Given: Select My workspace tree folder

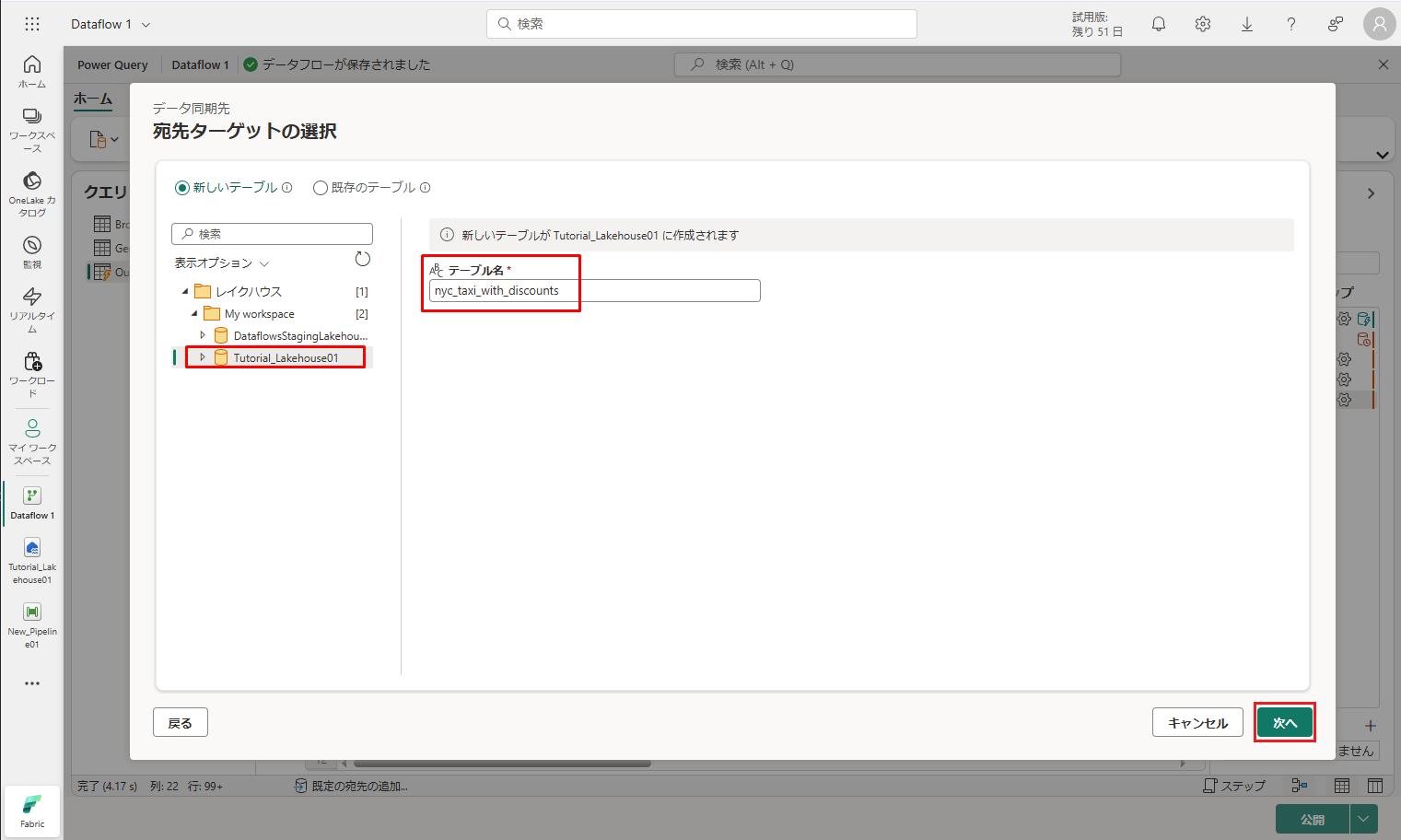Looking at the screenshot, I should 260,314.
